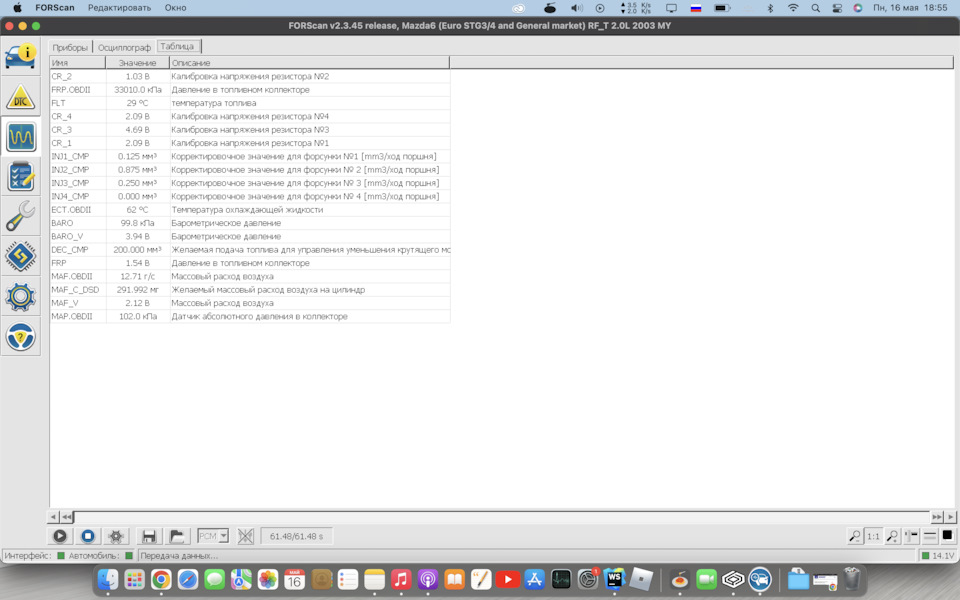Reset zoom with 1:1 button
960x600 pixels.
[873, 536]
